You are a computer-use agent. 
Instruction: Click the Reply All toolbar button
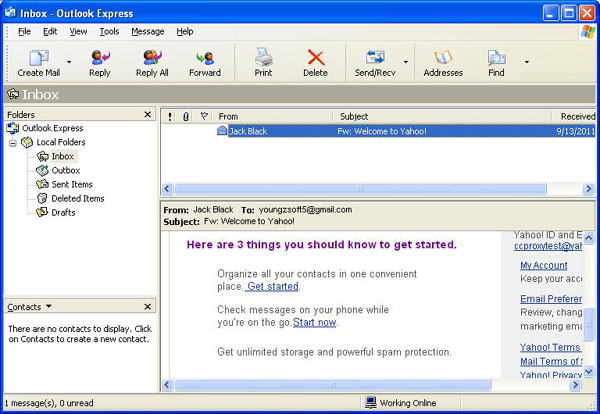(152, 63)
